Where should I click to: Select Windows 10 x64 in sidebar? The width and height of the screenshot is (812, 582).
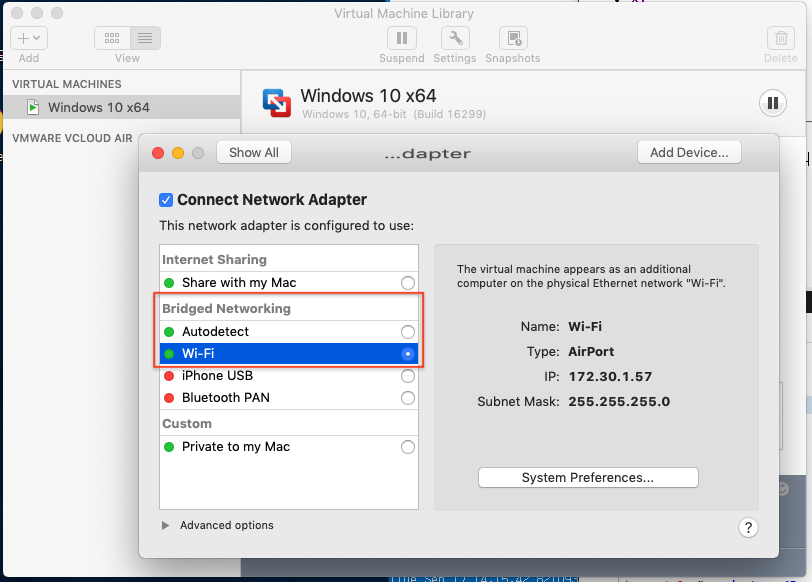122,107
